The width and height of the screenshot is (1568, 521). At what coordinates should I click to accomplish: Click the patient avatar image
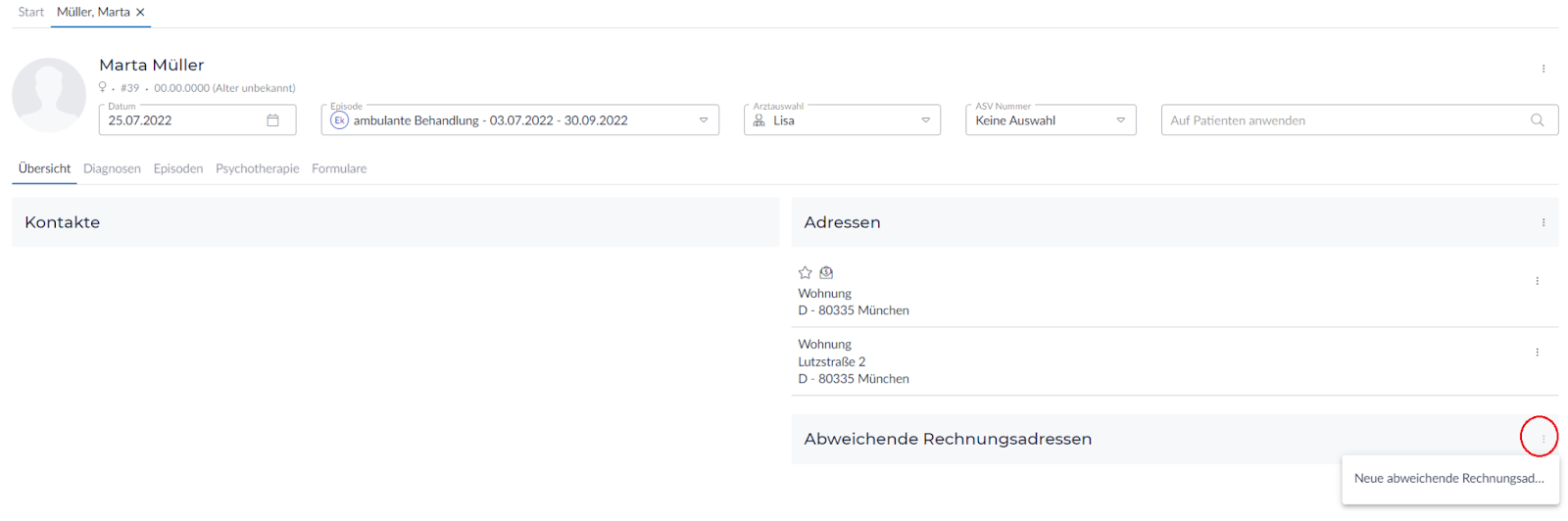[49, 95]
